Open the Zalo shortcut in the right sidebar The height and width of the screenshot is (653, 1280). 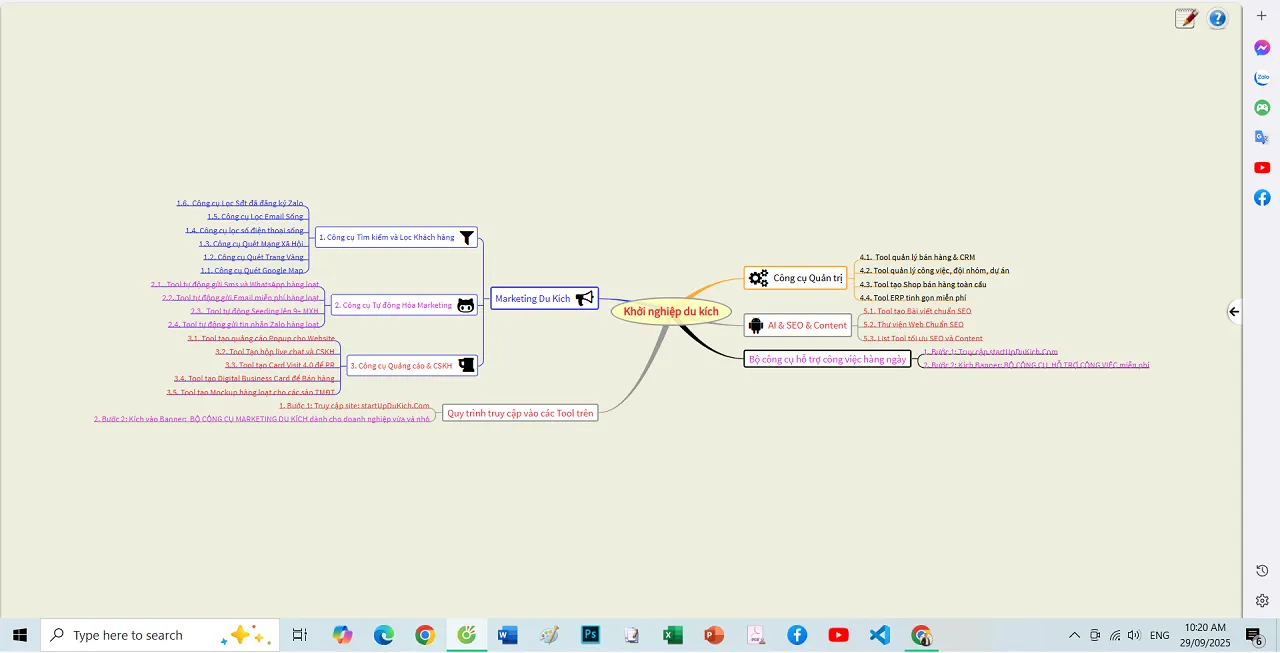(1262, 77)
